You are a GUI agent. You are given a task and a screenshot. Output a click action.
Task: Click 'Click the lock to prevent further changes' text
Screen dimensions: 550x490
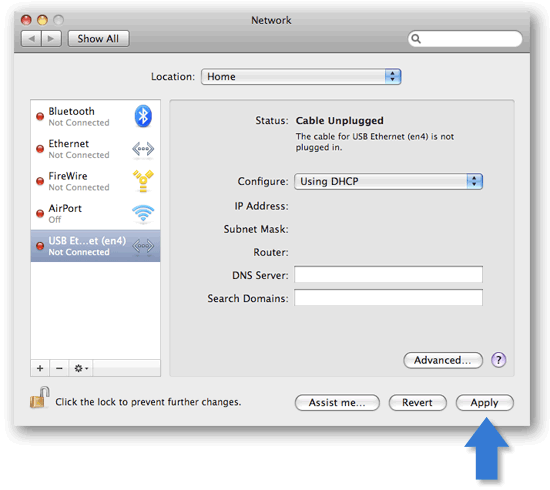point(148,402)
